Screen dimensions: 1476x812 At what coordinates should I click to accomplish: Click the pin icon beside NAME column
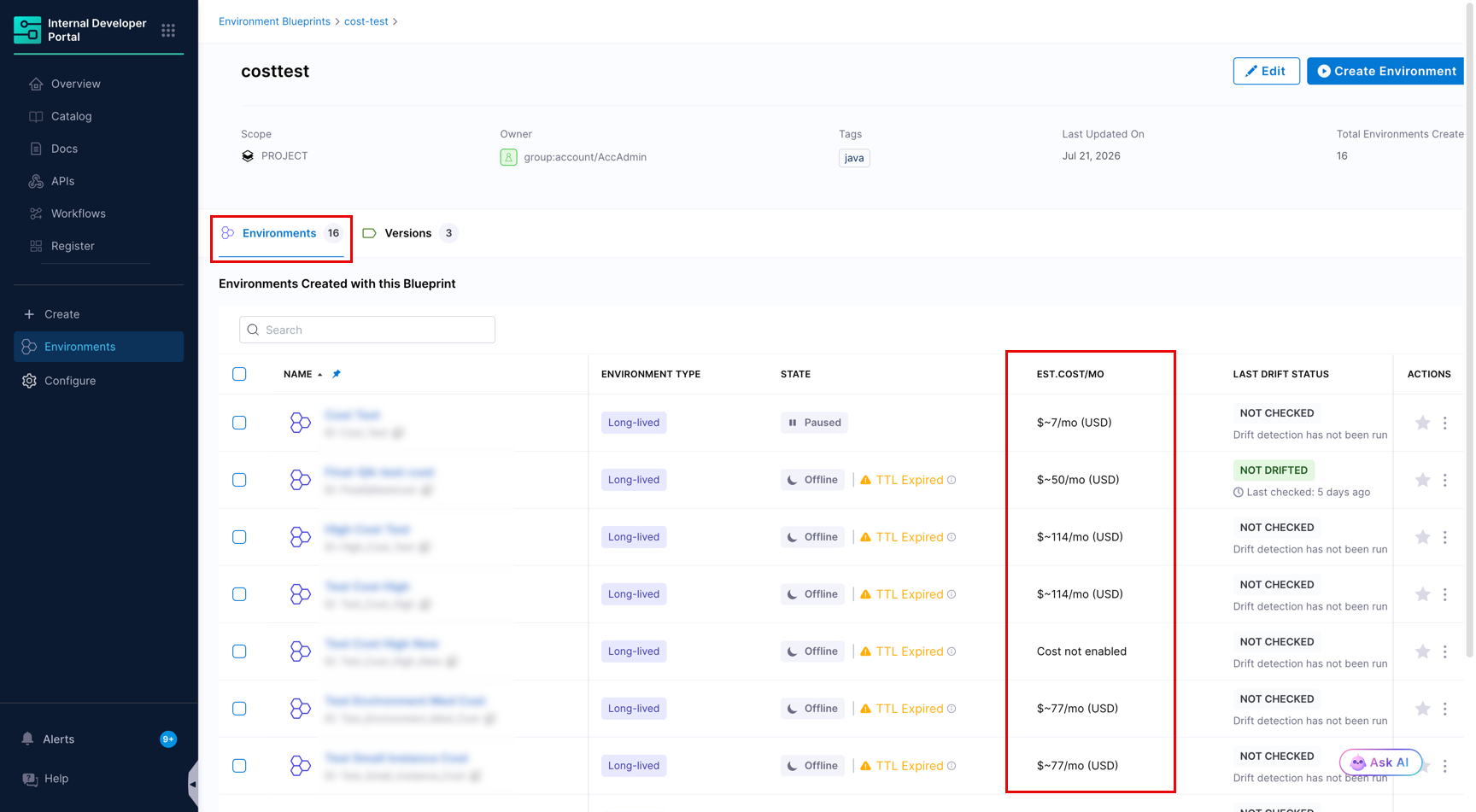coord(337,374)
